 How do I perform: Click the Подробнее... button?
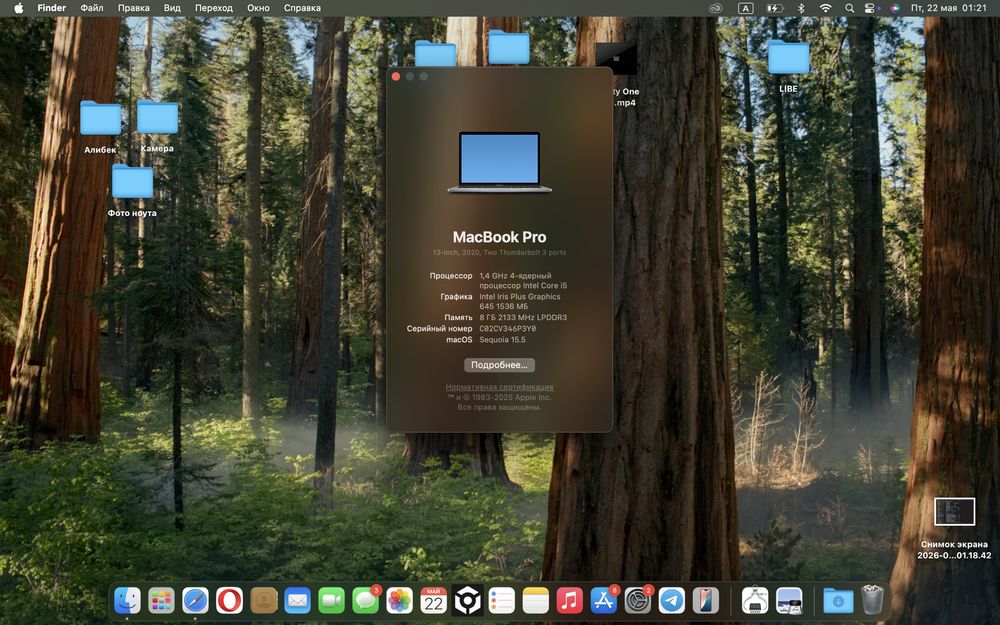click(499, 365)
